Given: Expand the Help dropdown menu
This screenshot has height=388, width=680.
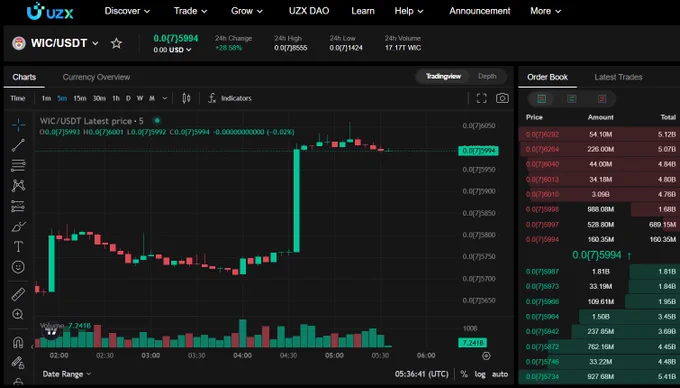Looking at the screenshot, I should point(409,11).
